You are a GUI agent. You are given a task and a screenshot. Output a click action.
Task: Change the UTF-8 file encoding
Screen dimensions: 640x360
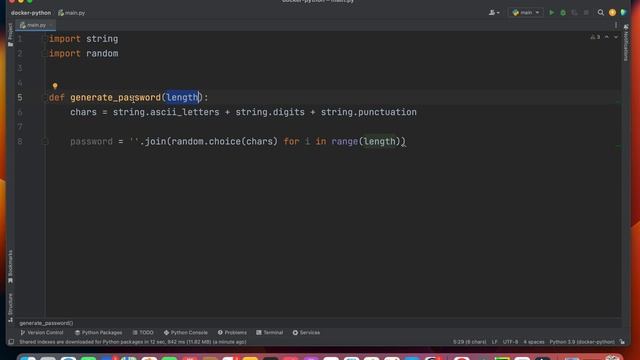[510, 342]
